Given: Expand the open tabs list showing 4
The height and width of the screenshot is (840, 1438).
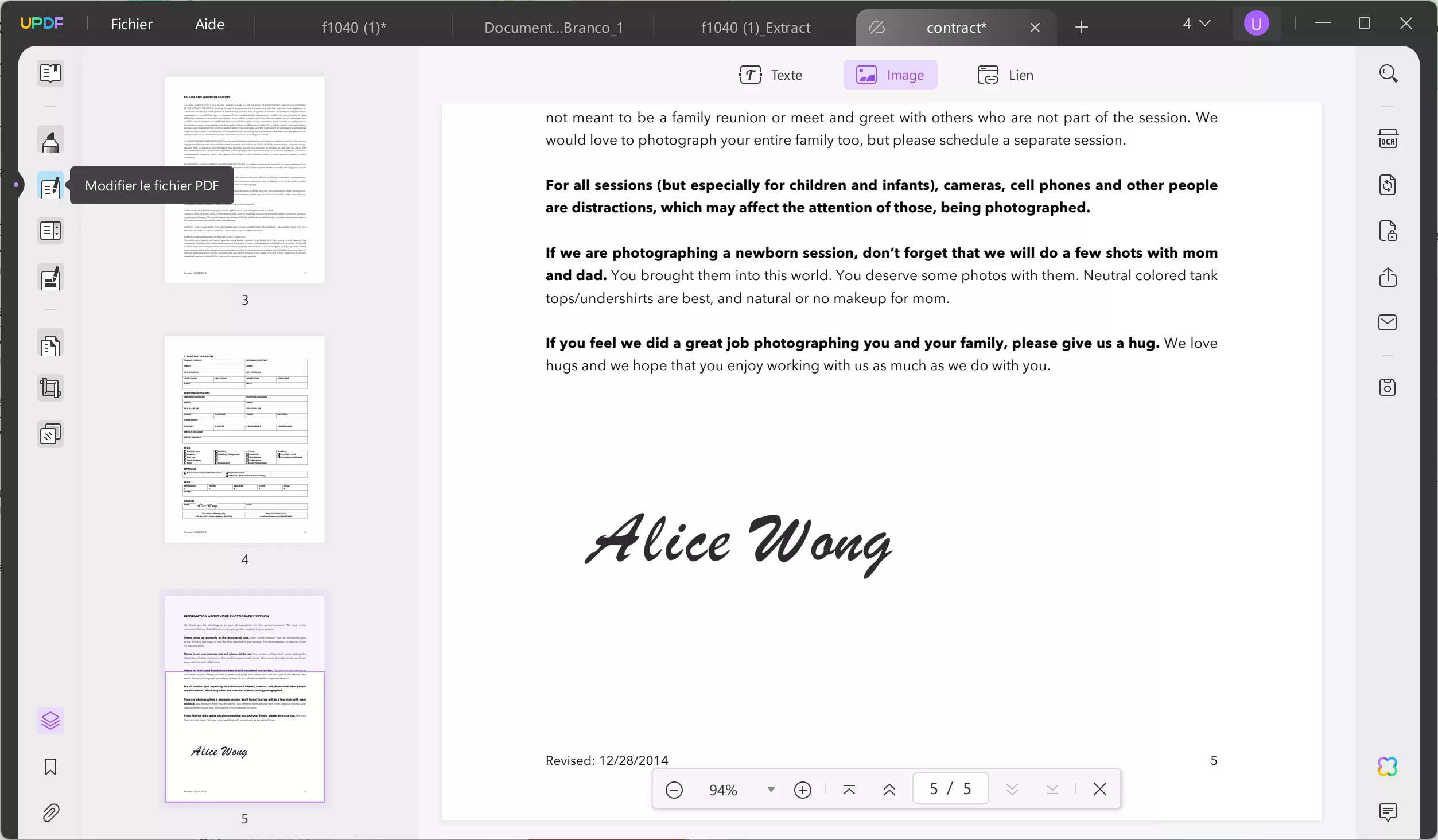Looking at the screenshot, I should [1196, 24].
